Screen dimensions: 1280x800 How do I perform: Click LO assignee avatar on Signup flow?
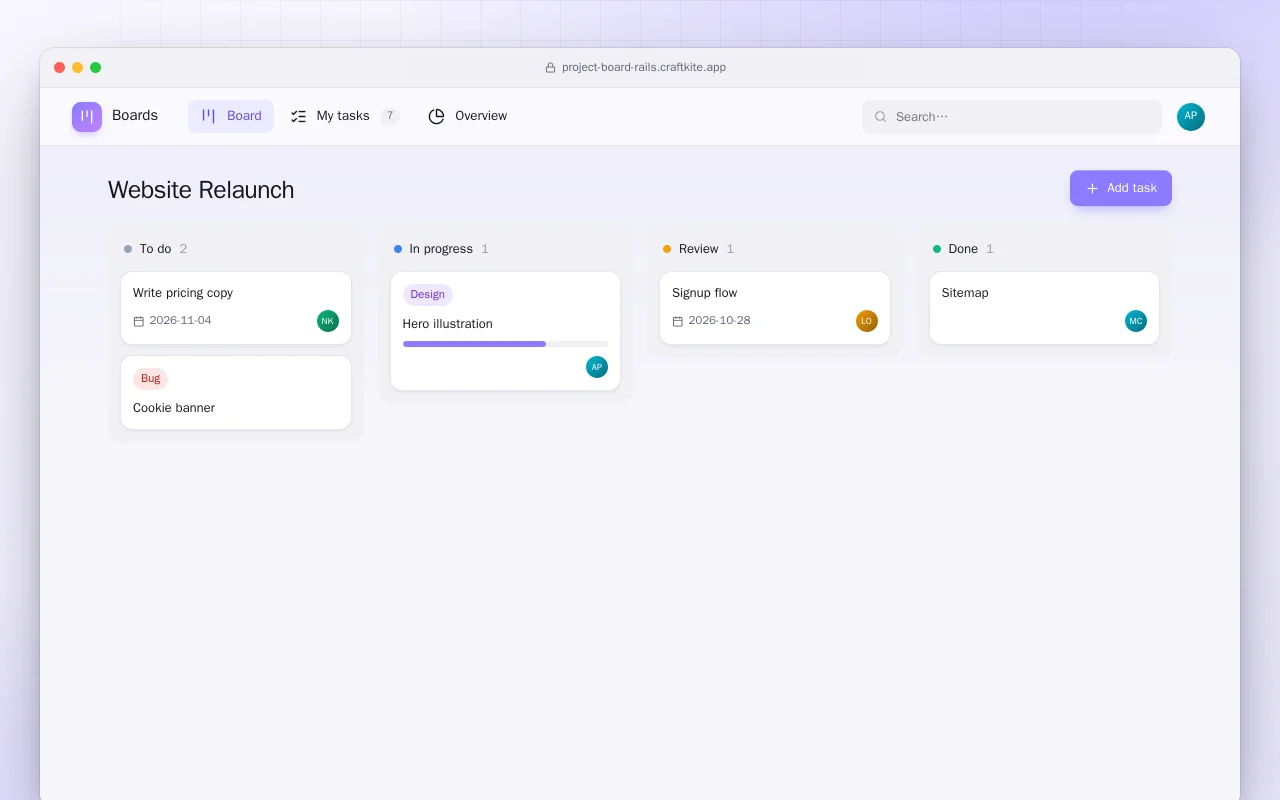(867, 321)
